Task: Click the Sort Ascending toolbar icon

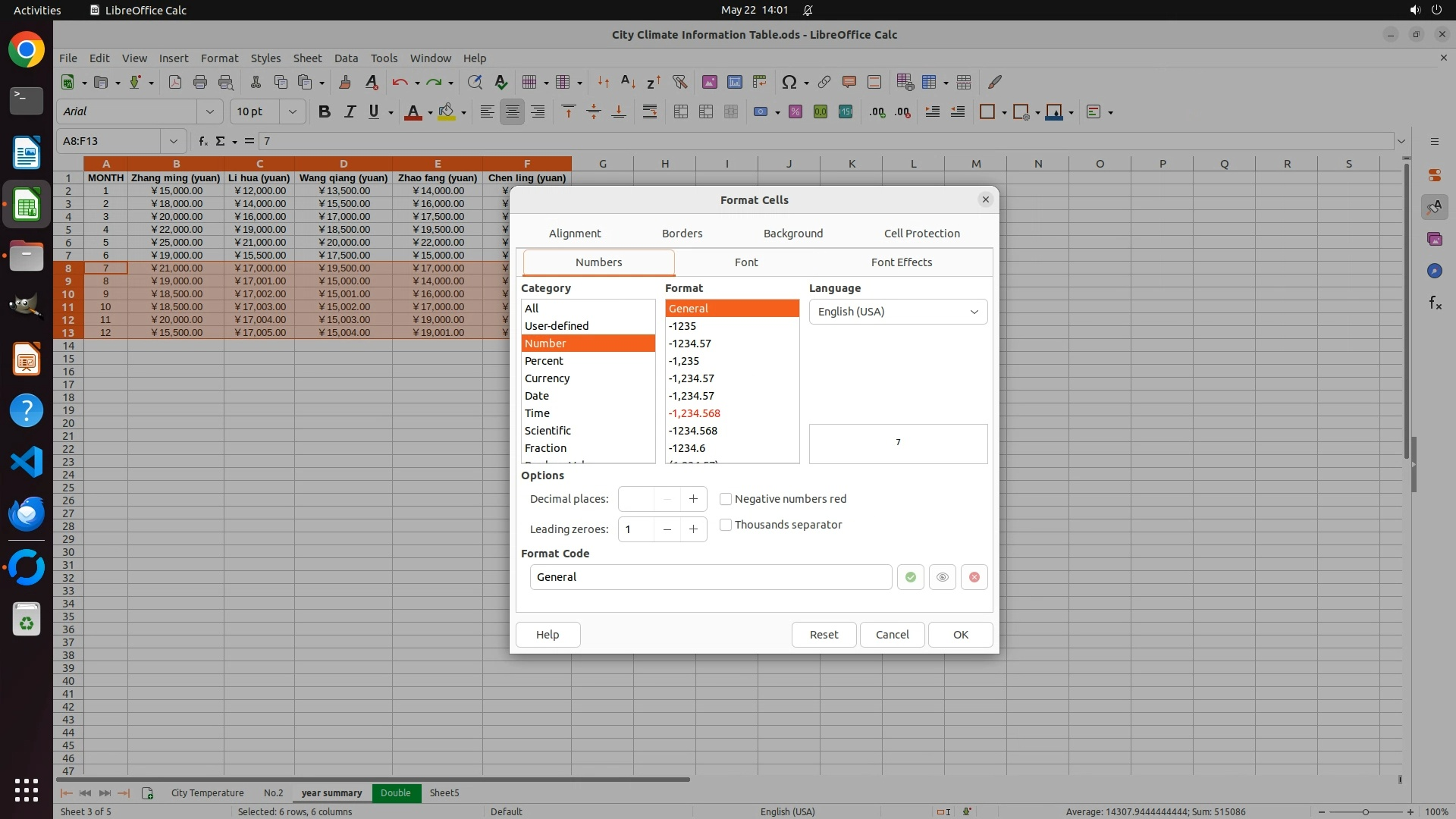Action: pos(628,82)
